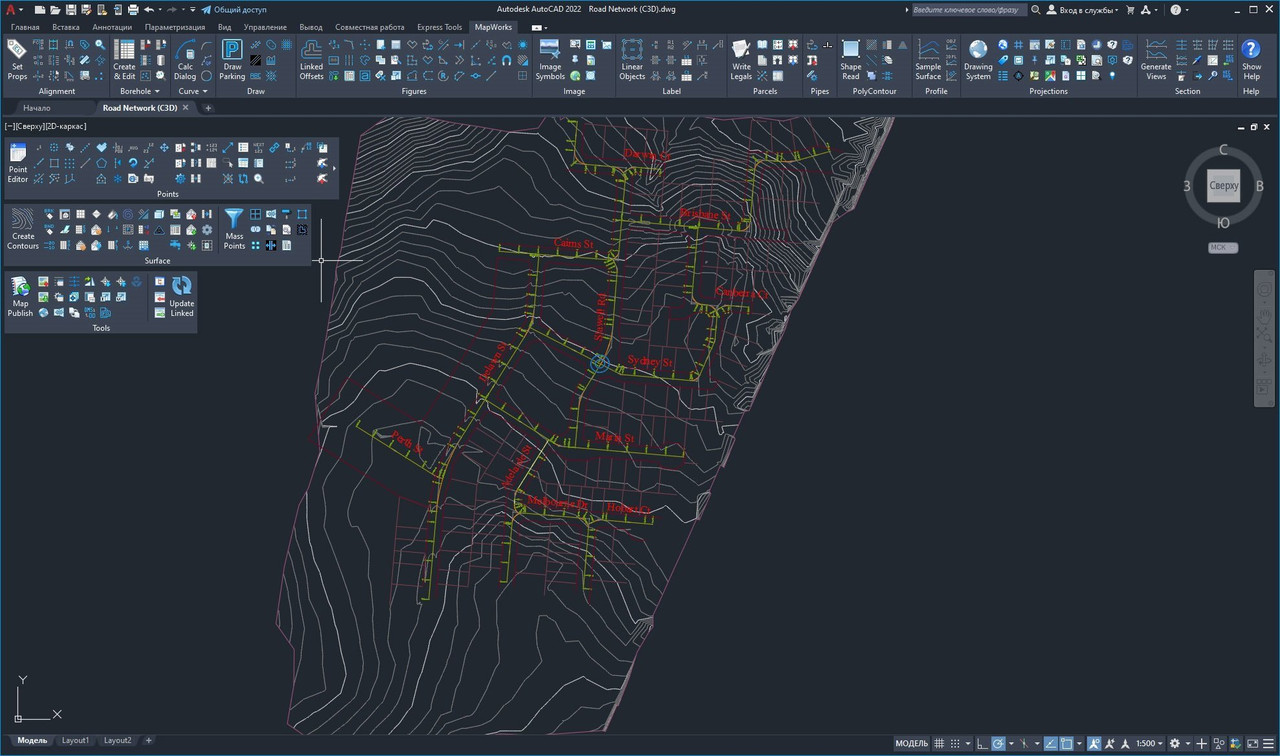
Task: Click Create Contours surface tool
Action: pyautogui.click(x=23, y=230)
